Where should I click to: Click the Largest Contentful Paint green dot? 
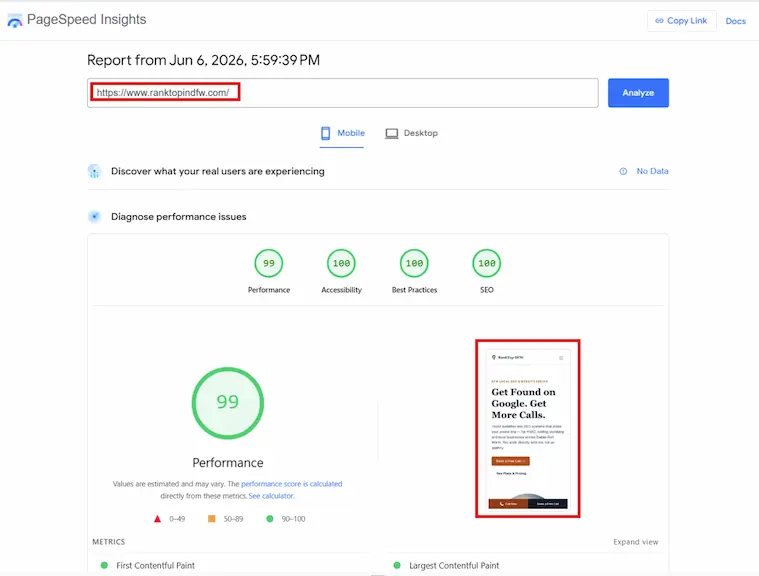click(x=397, y=565)
